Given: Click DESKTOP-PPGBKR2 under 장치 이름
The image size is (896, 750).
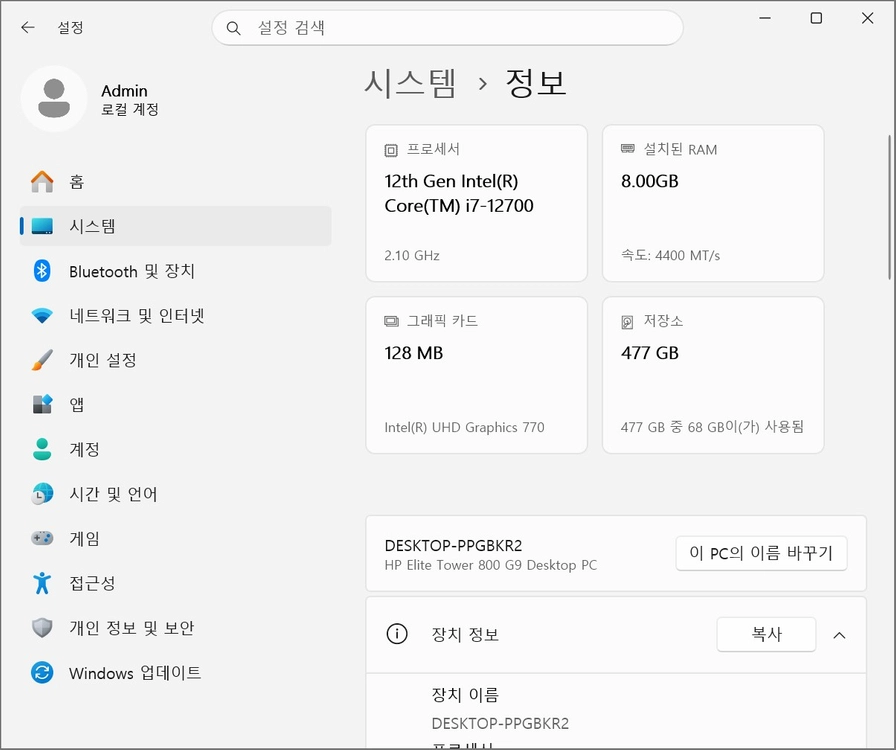Looking at the screenshot, I should (x=500, y=724).
